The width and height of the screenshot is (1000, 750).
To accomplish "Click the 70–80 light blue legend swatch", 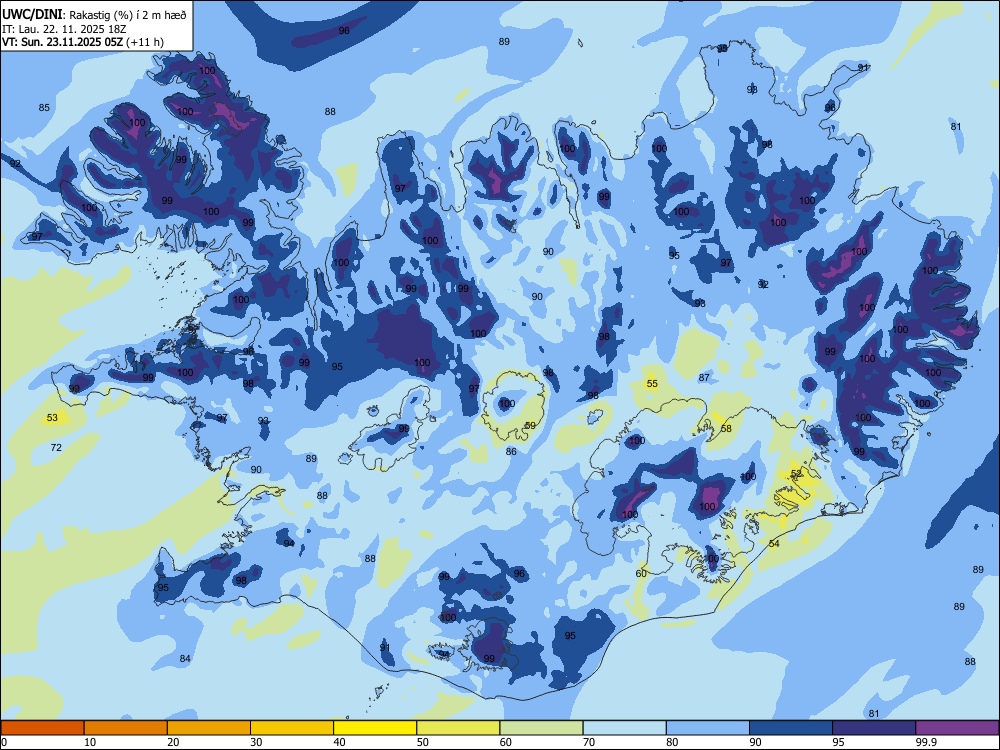I will pyautogui.click(x=625, y=728).
